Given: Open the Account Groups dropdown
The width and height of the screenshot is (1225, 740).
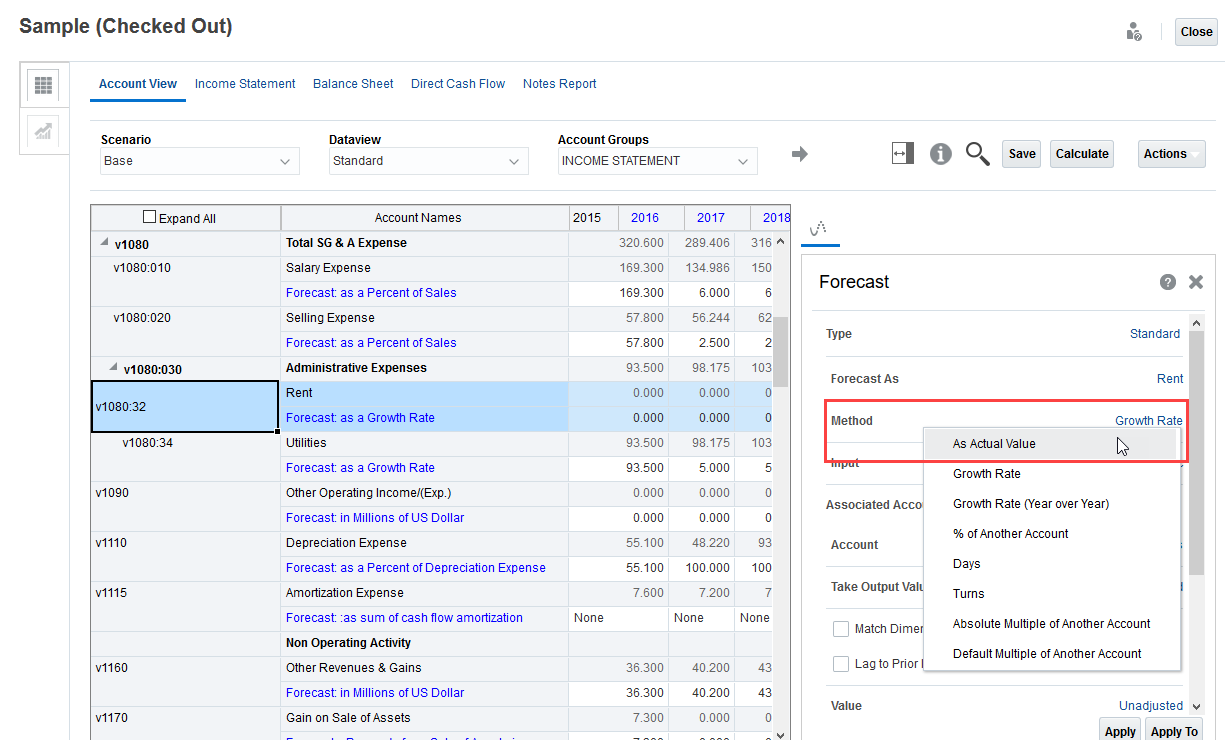Looking at the screenshot, I should tap(657, 161).
